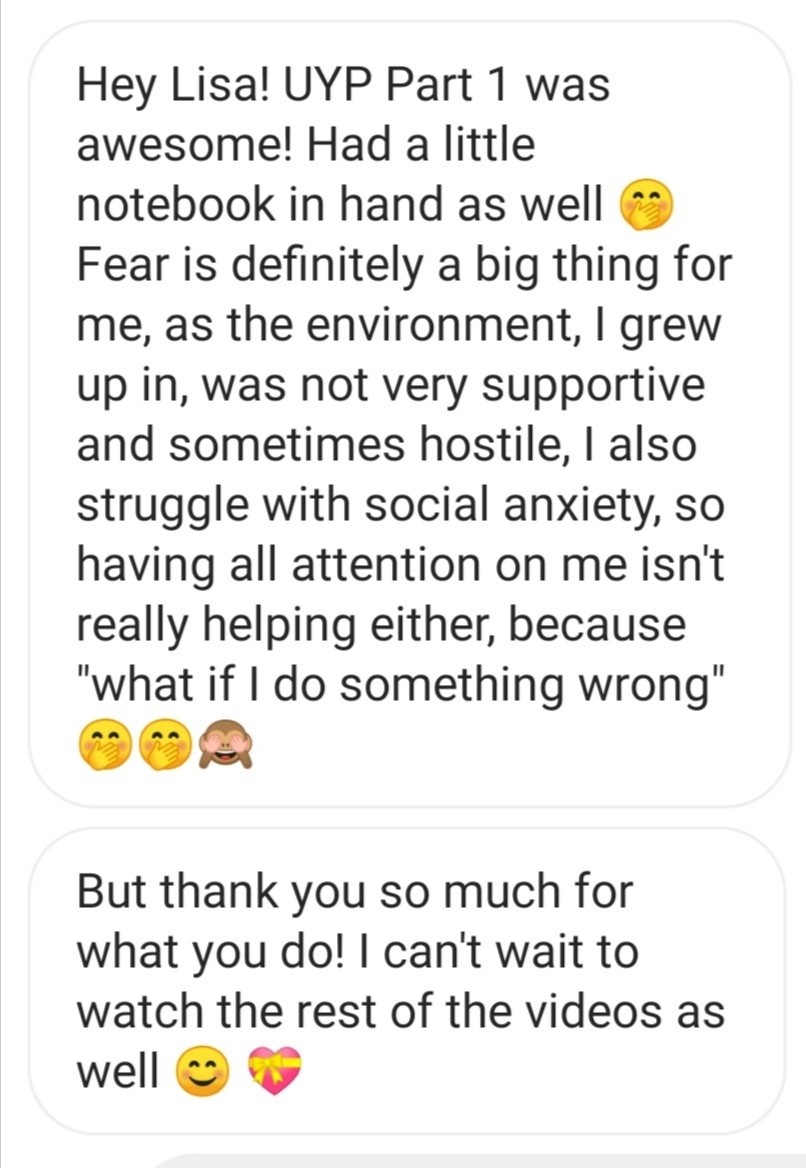This screenshot has height=1168, width=806.
Task: Click the quoted text 'what if I do something wrong'
Action: pyautogui.click(x=400, y=685)
